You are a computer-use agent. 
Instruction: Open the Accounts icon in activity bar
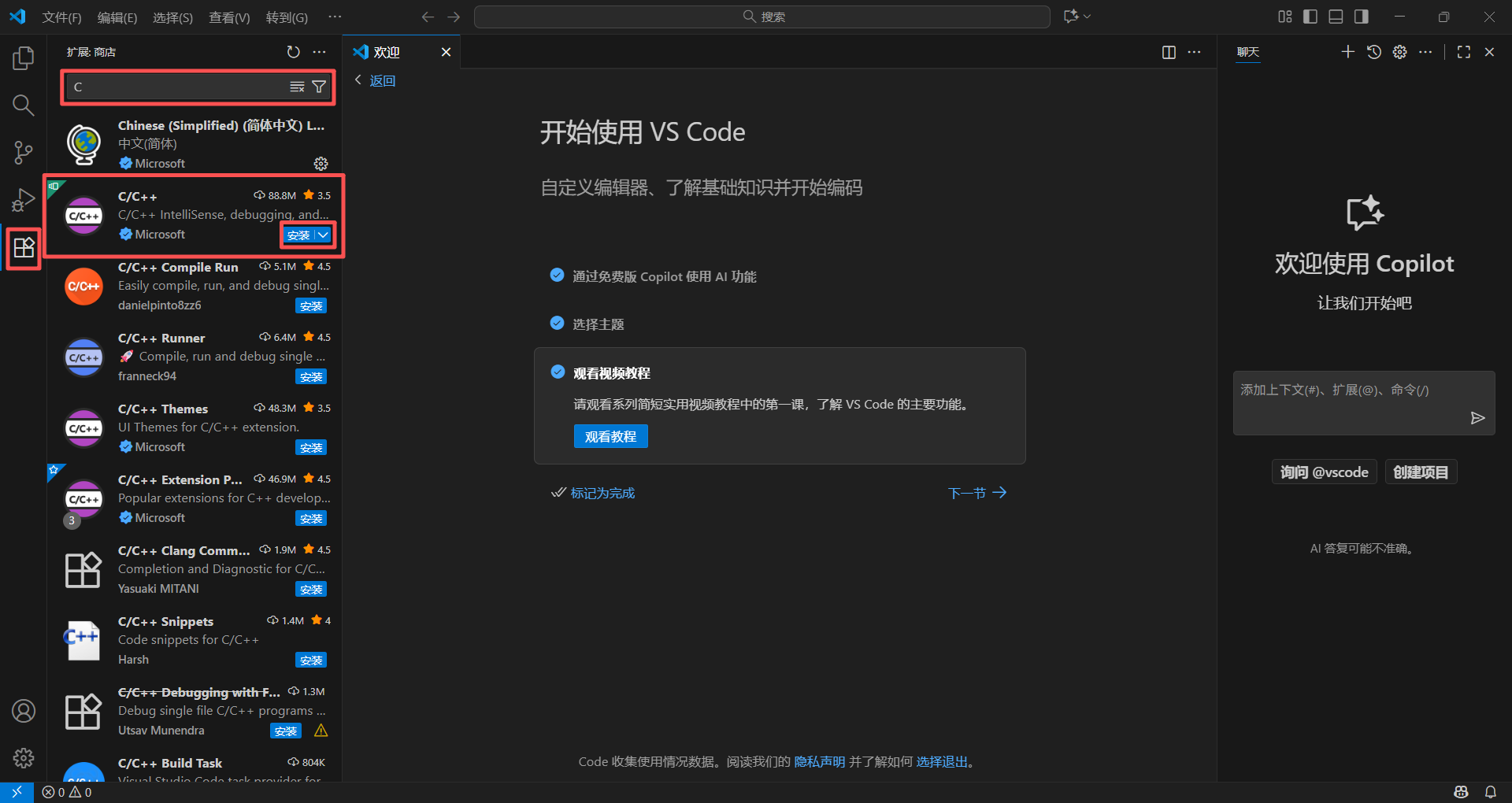(x=24, y=711)
